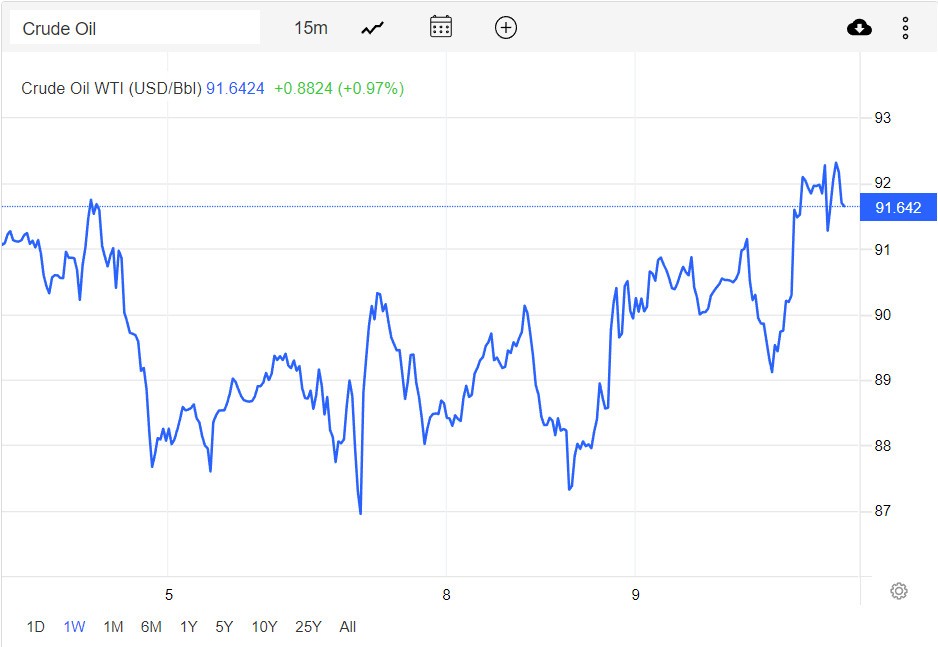
Task: Select the 1D time range
Action: point(36,627)
